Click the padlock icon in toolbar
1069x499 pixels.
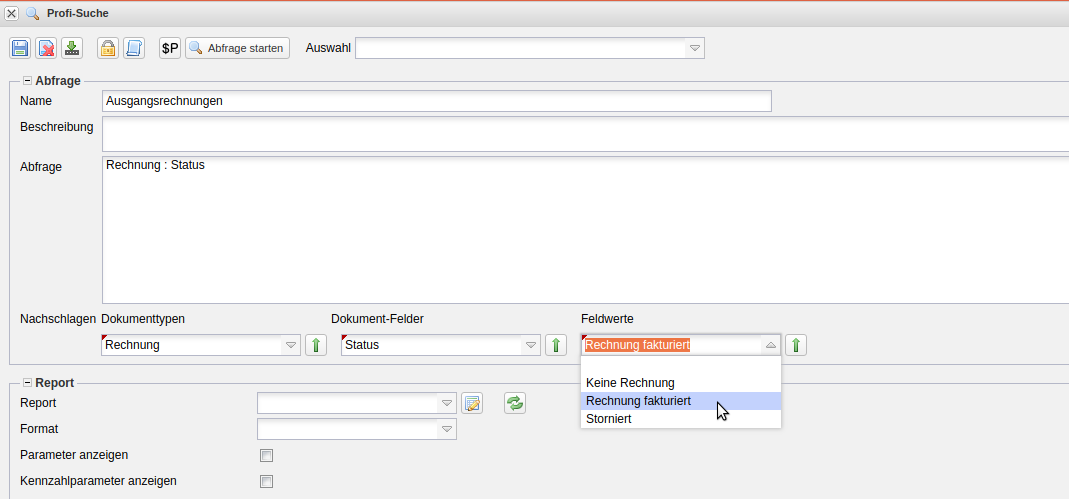(x=107, y=48)
